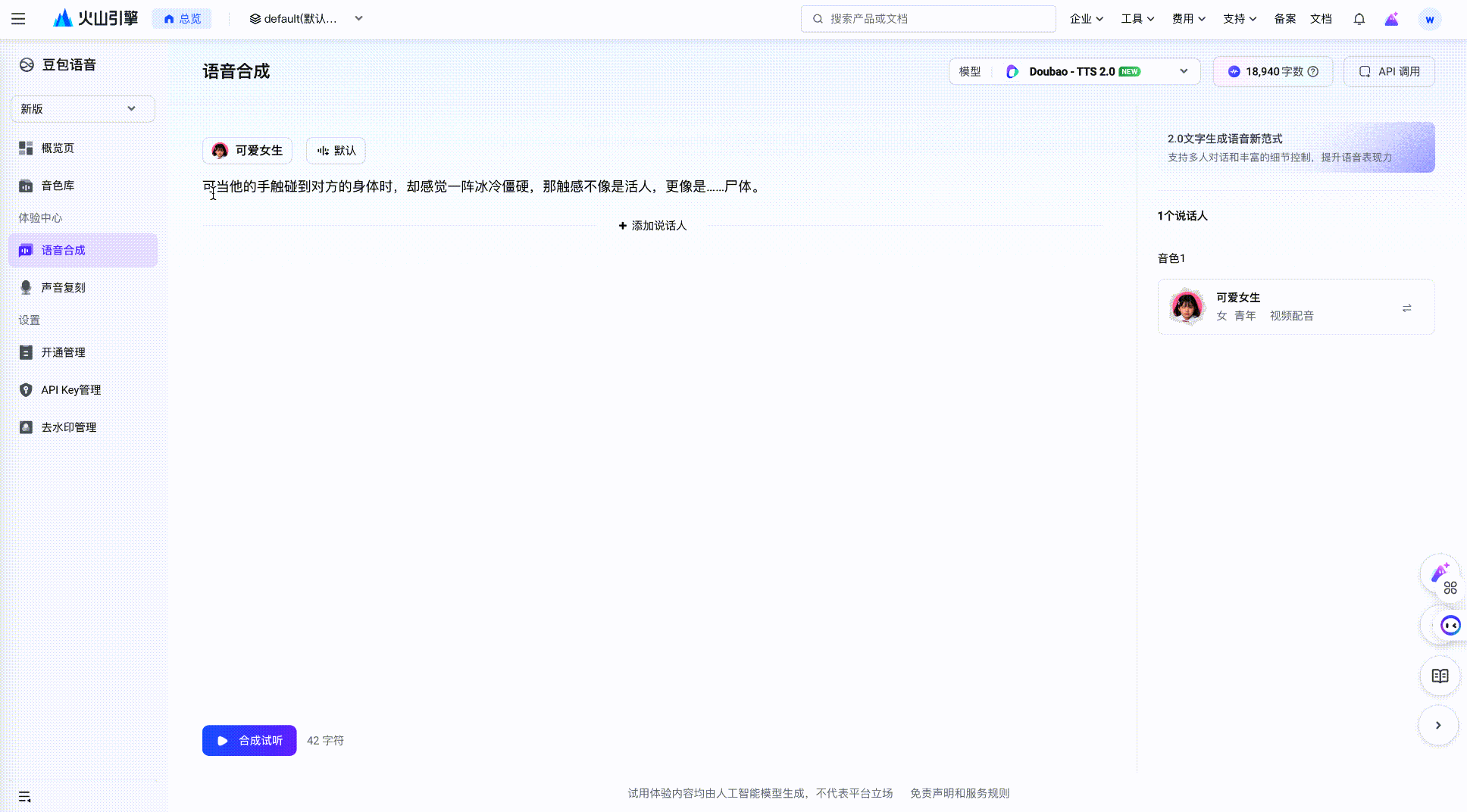This screenshot has width=1467, height=812.
Task: Open the 企业 menu
Action: pyautogui.click(x=1086, y=19)
